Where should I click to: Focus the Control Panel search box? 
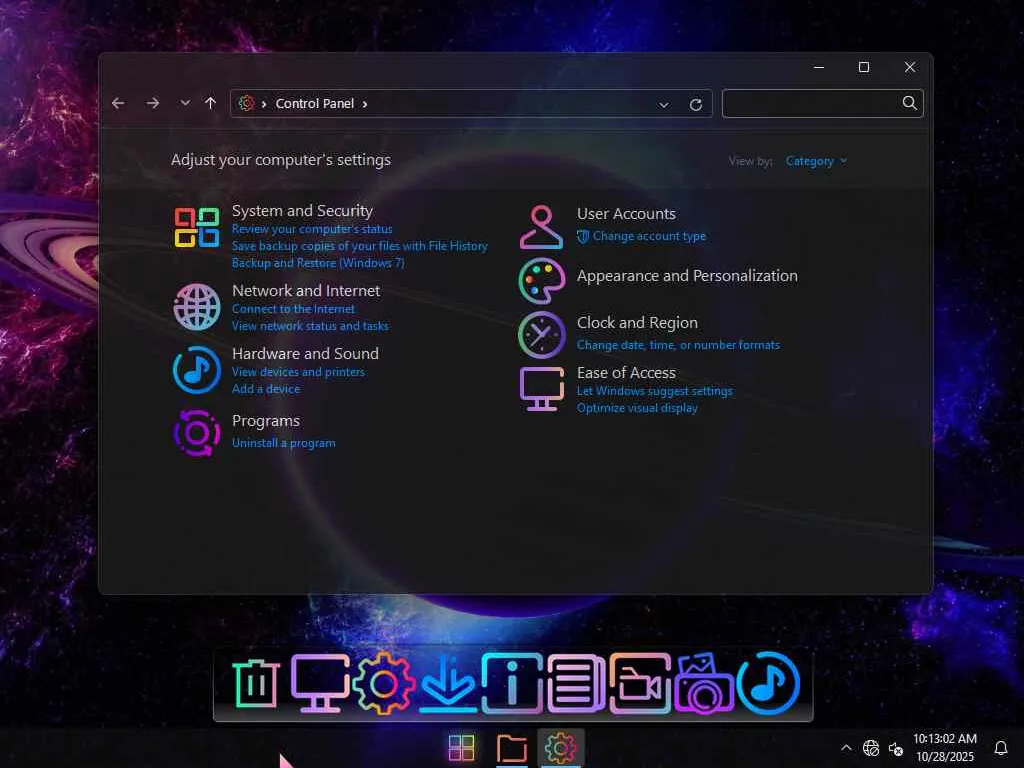[x=822, y=103]
